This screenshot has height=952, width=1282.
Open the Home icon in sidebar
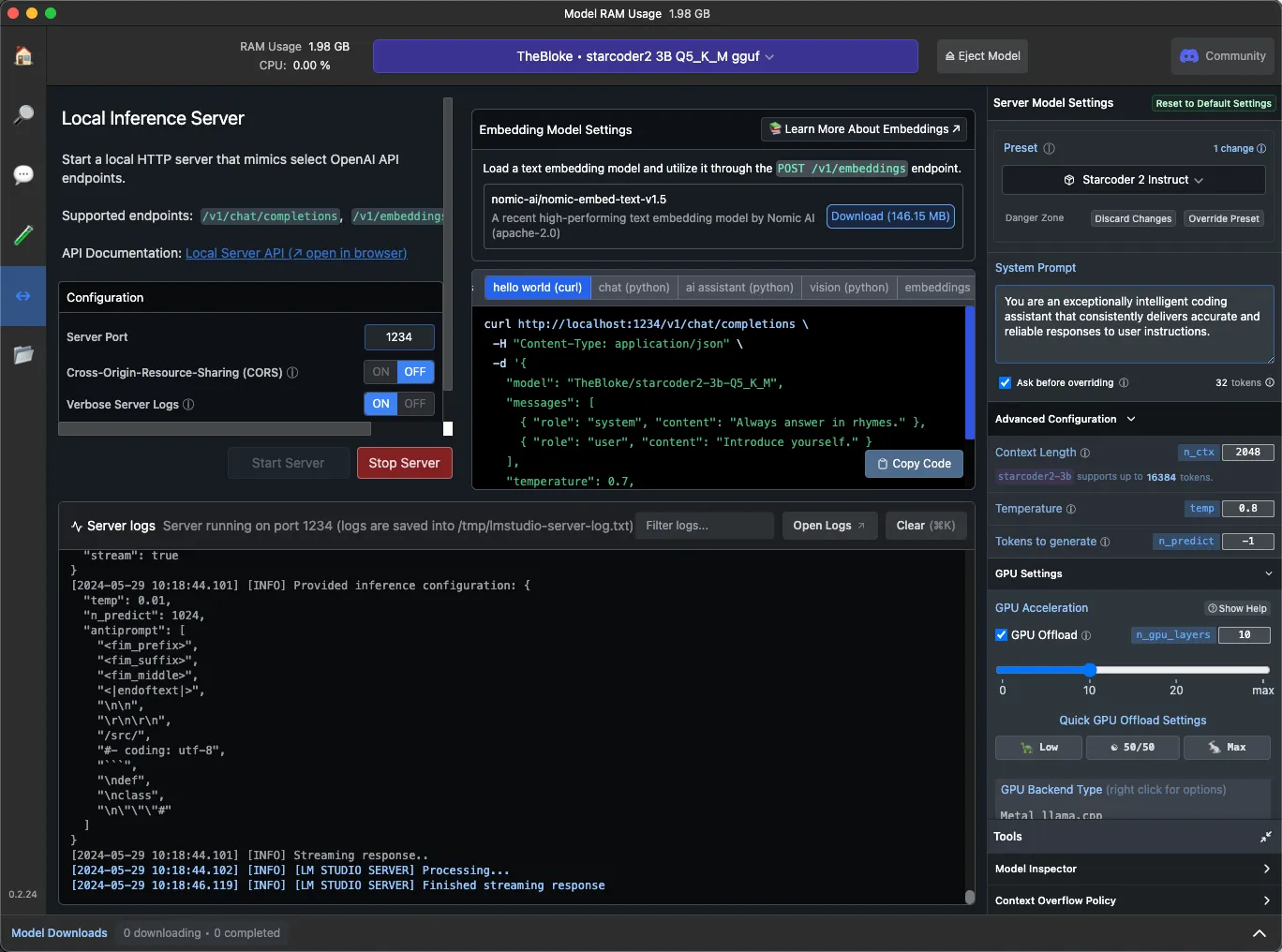click(23, 56)
